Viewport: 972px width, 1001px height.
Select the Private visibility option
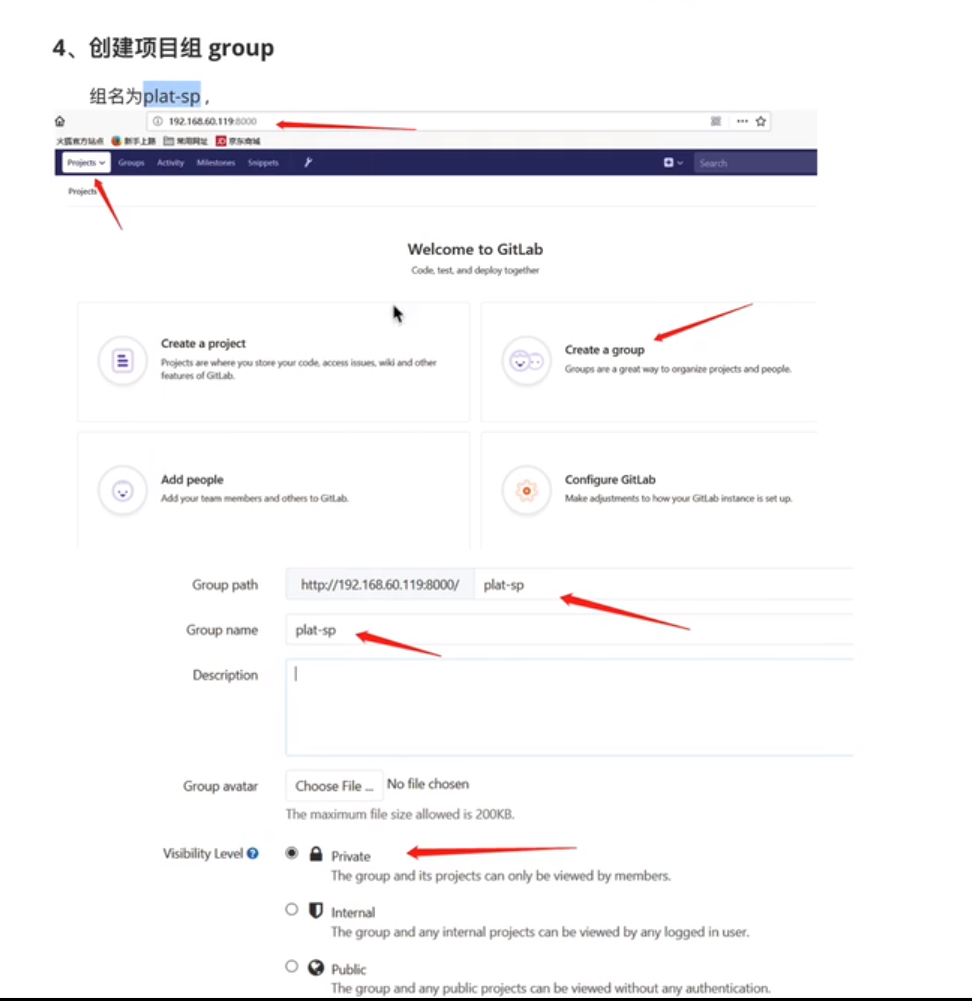pos(291,852)
